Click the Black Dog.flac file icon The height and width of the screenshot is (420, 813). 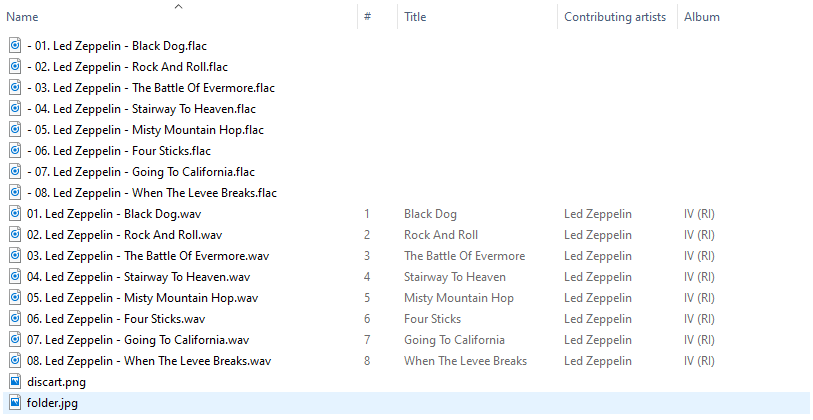coord(15,45)
